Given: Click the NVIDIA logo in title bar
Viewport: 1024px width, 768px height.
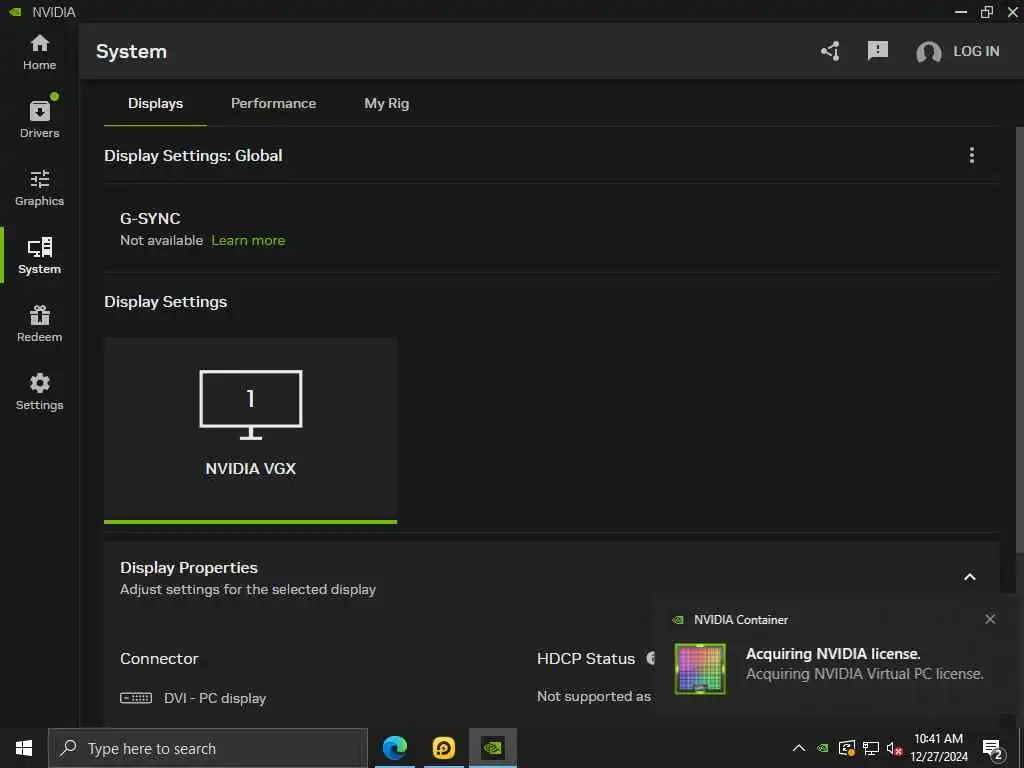Looking at the screenshot, I should [x=15, y=12].
